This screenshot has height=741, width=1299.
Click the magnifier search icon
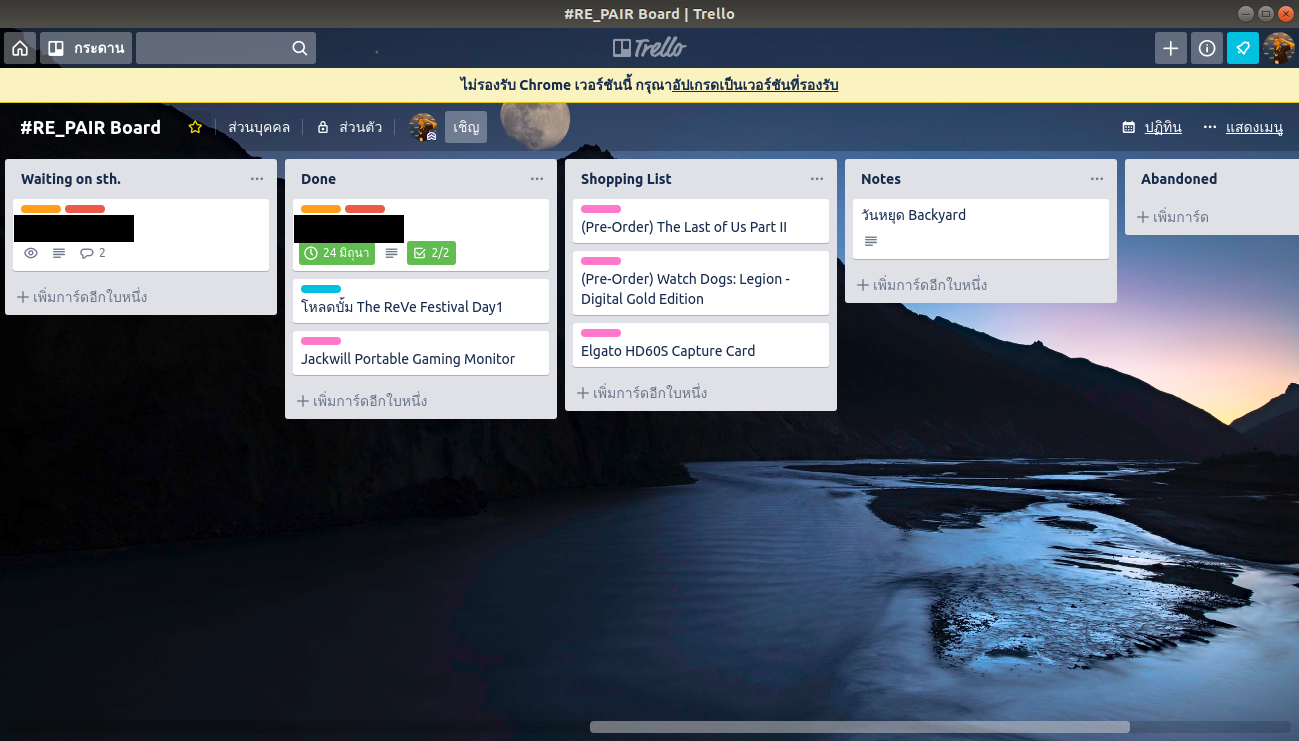coord(299,48)
